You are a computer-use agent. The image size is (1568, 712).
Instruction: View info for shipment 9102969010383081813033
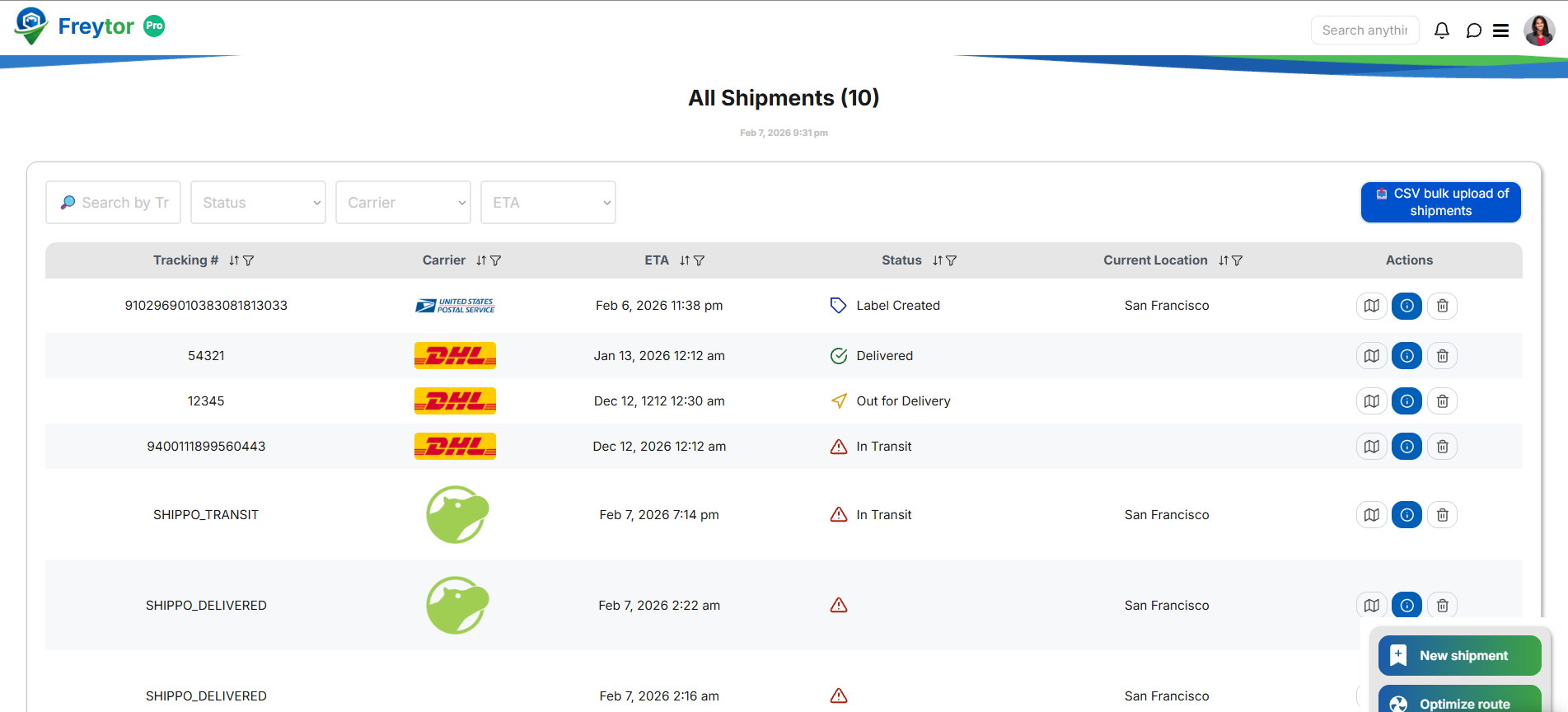1407,306
